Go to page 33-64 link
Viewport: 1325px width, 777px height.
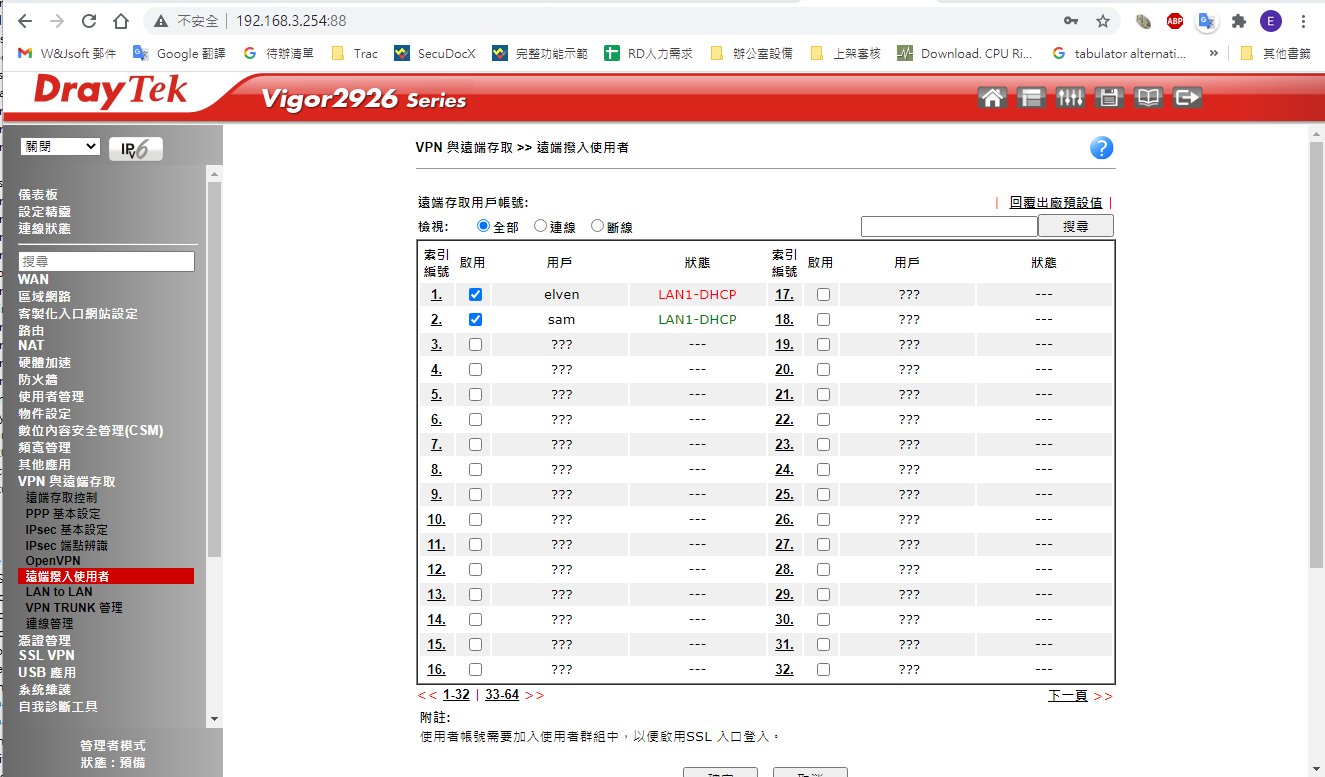coord(502,695)
